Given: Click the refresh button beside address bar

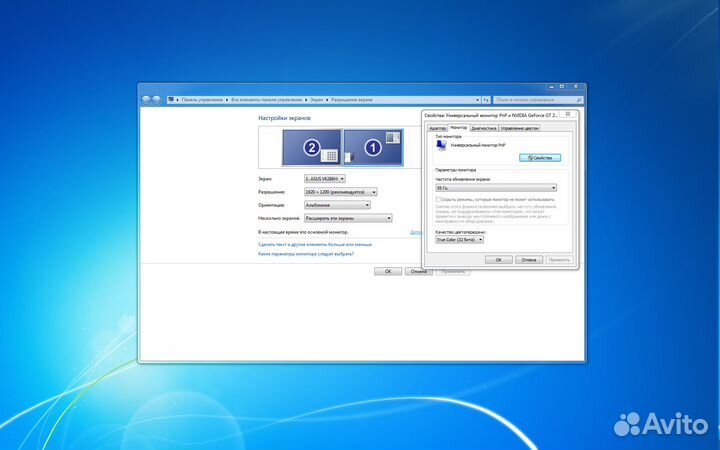Looking at the screenshot, I should coord(487,100).
